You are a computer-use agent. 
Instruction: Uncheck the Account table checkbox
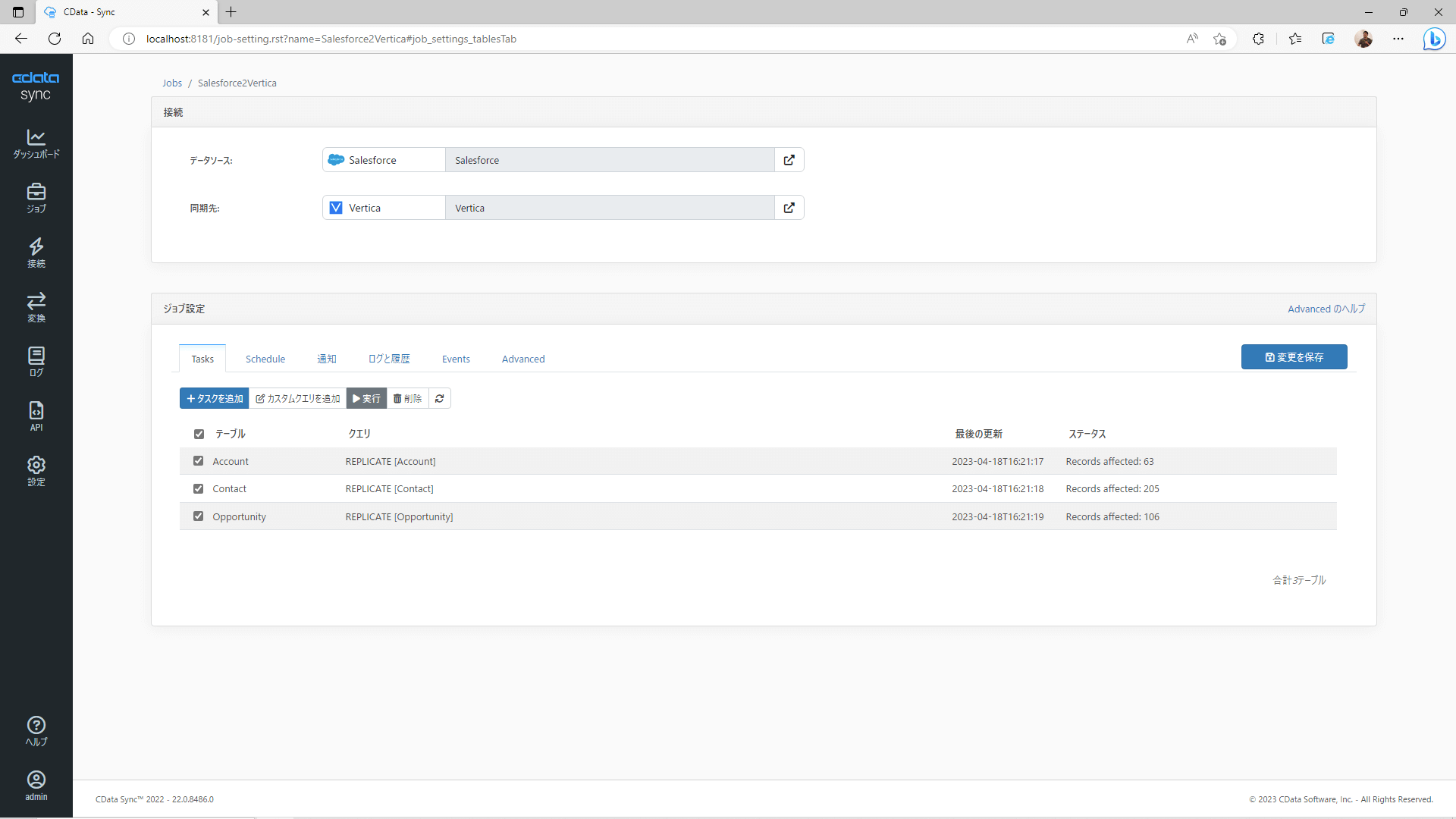[199, 461]
